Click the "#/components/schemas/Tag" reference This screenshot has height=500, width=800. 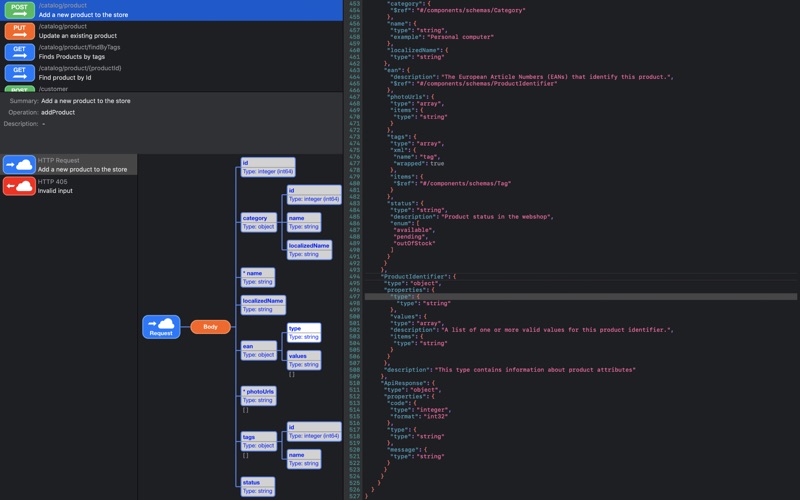464,183
